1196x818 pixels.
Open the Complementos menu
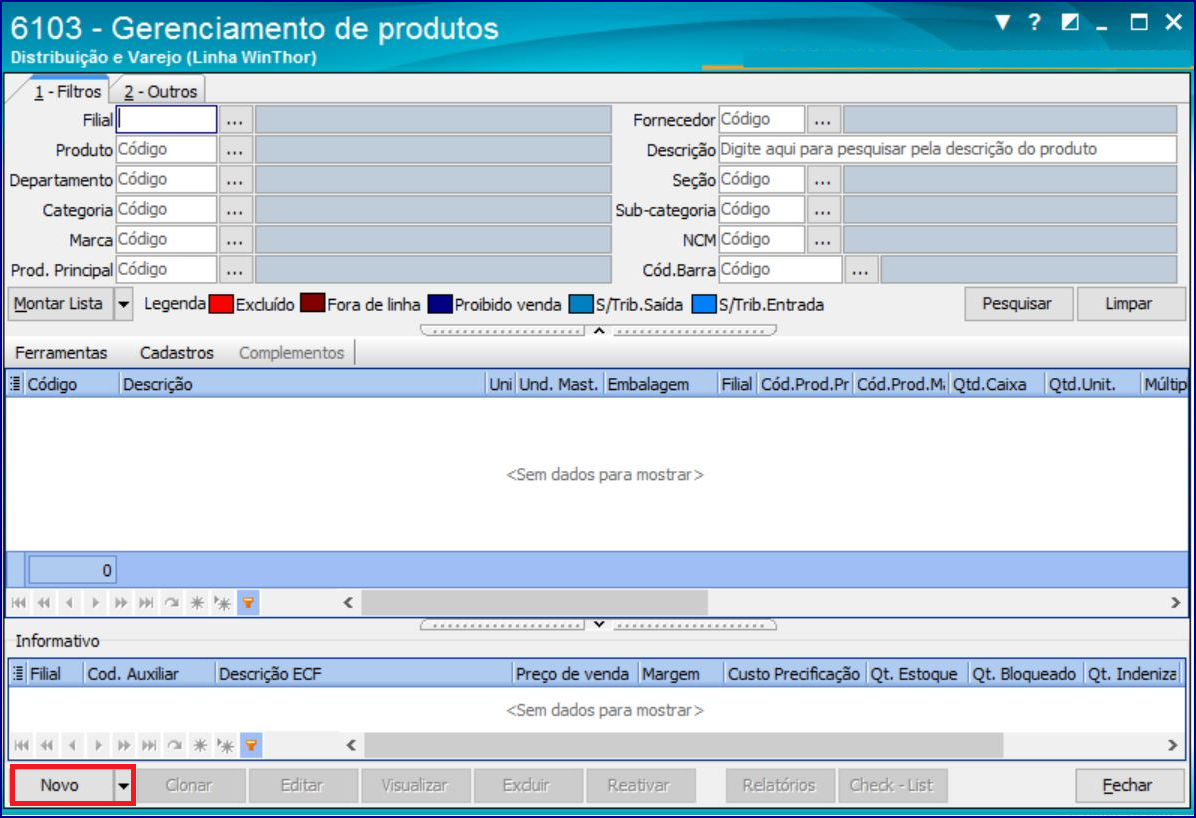pyautogui.click(x=291, y=353)
